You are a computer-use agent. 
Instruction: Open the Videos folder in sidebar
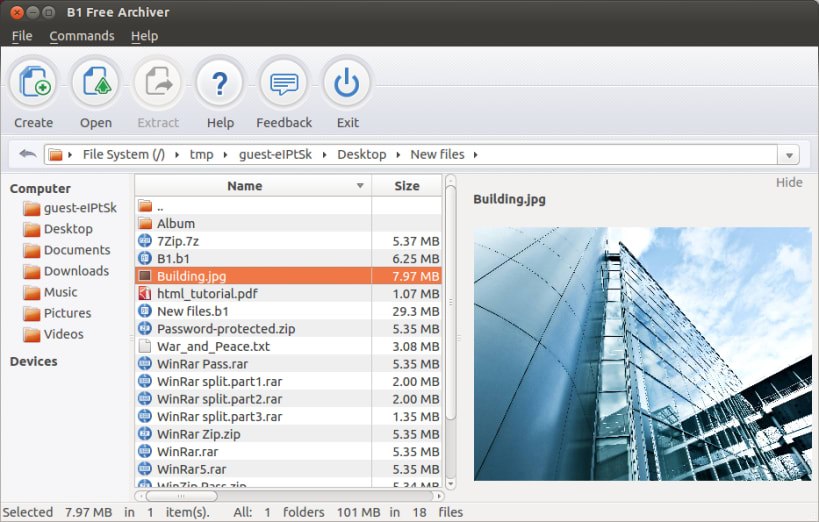(x=53, y=334)
